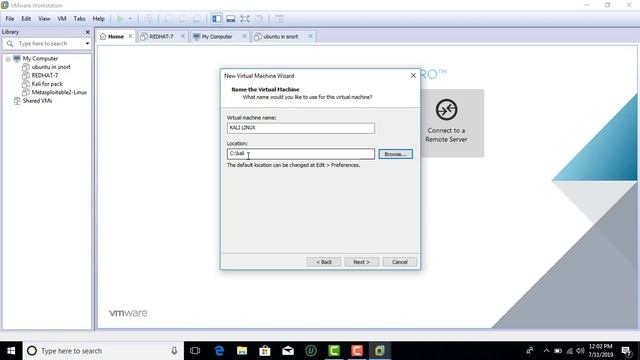Click the manage snapshots toolbar icon

point(196,19)
